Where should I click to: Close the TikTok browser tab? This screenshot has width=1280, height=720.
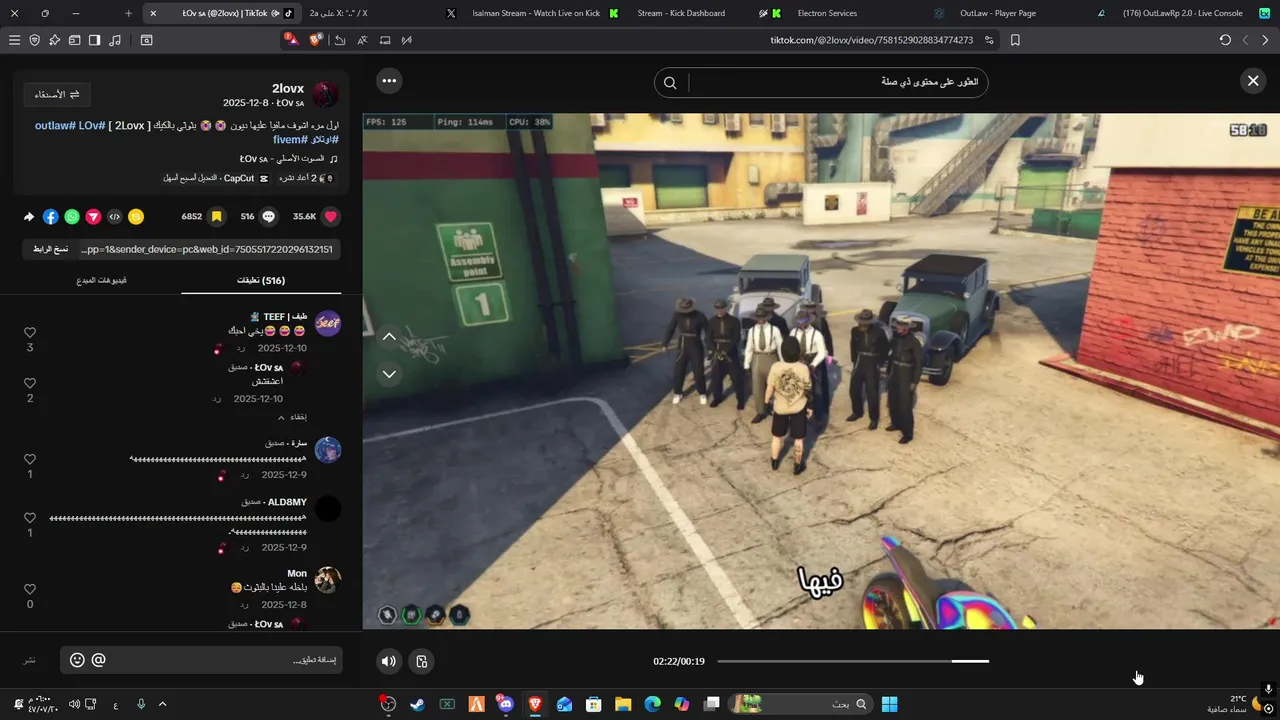pyautogui.click(x=152, y=13)
